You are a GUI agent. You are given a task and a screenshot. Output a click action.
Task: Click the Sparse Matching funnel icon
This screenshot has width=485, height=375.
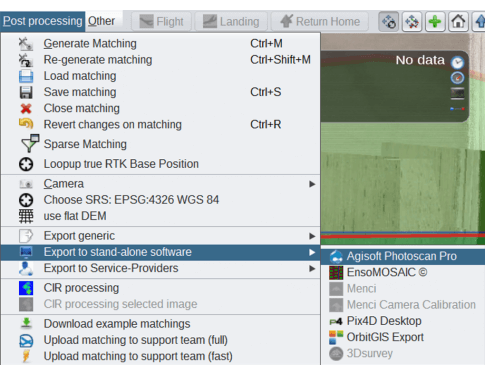click(30, 143)
